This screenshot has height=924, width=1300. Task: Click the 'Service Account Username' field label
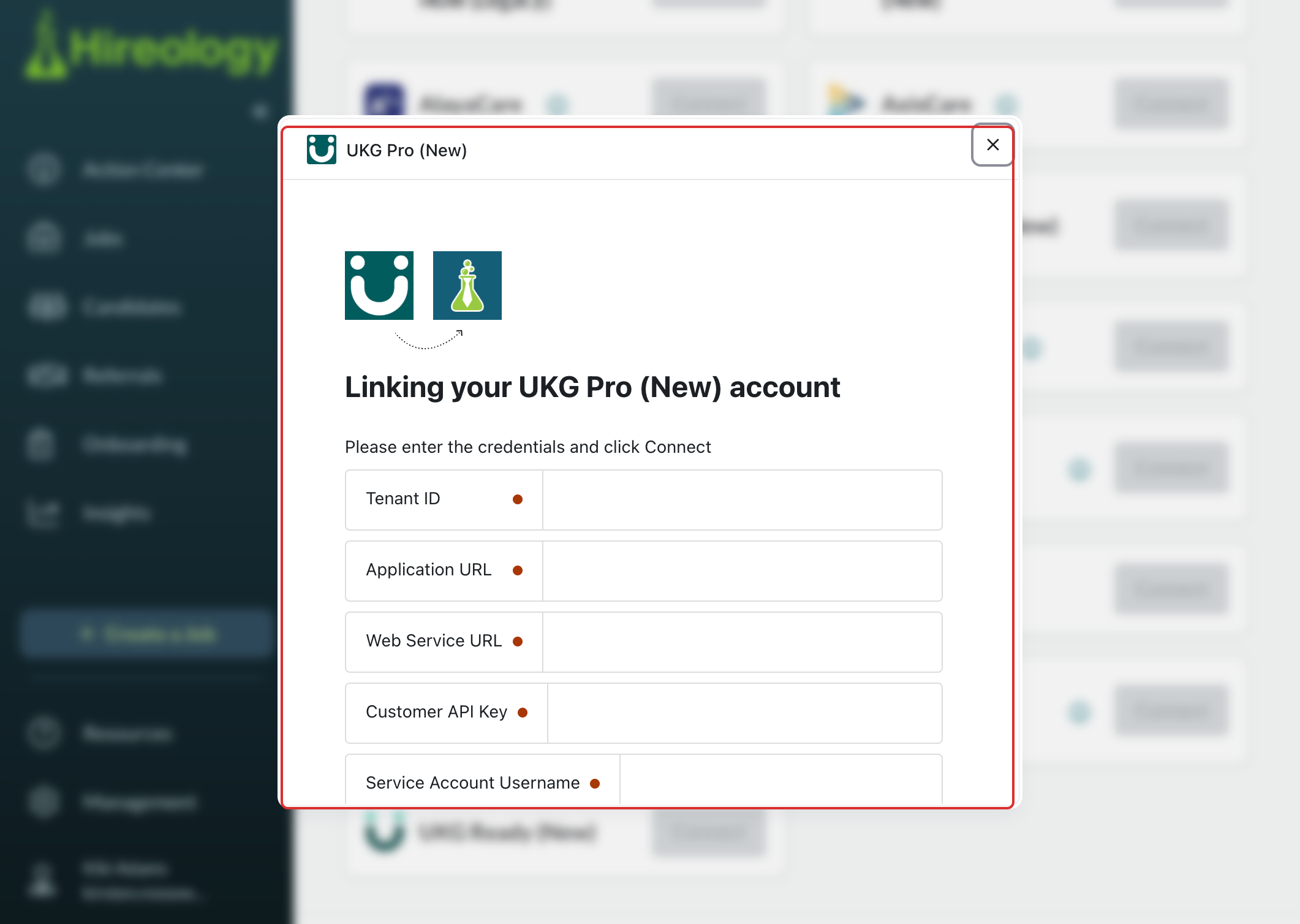pos(473,783)
